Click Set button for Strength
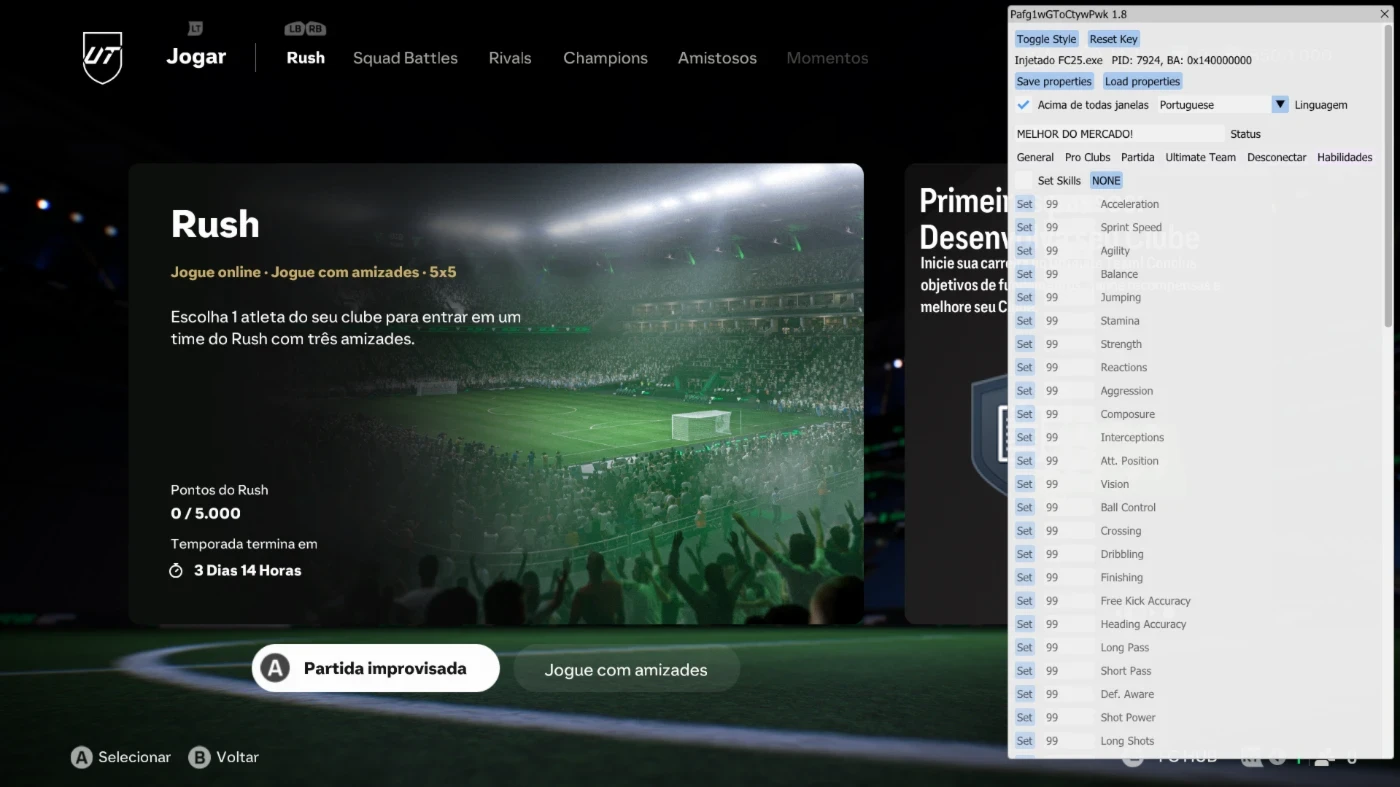The width and height of the screenshot is (1400, 787). point(1024,344)
